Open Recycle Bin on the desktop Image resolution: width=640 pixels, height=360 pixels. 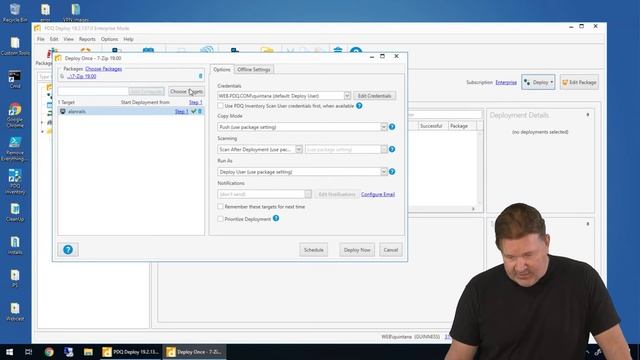click(15, 13)
